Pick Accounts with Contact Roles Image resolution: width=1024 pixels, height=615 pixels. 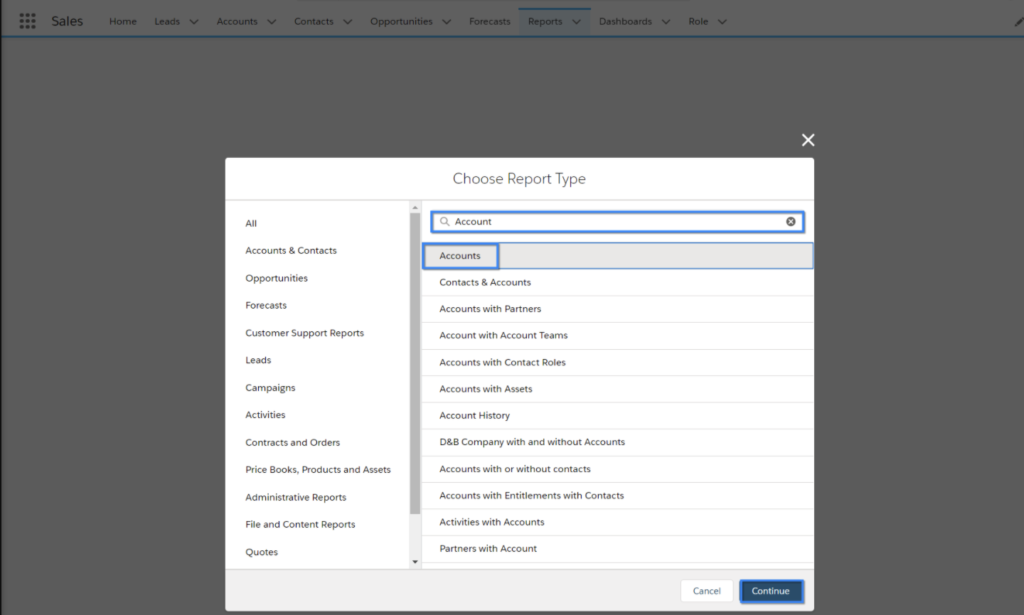(x=617, y=362)
